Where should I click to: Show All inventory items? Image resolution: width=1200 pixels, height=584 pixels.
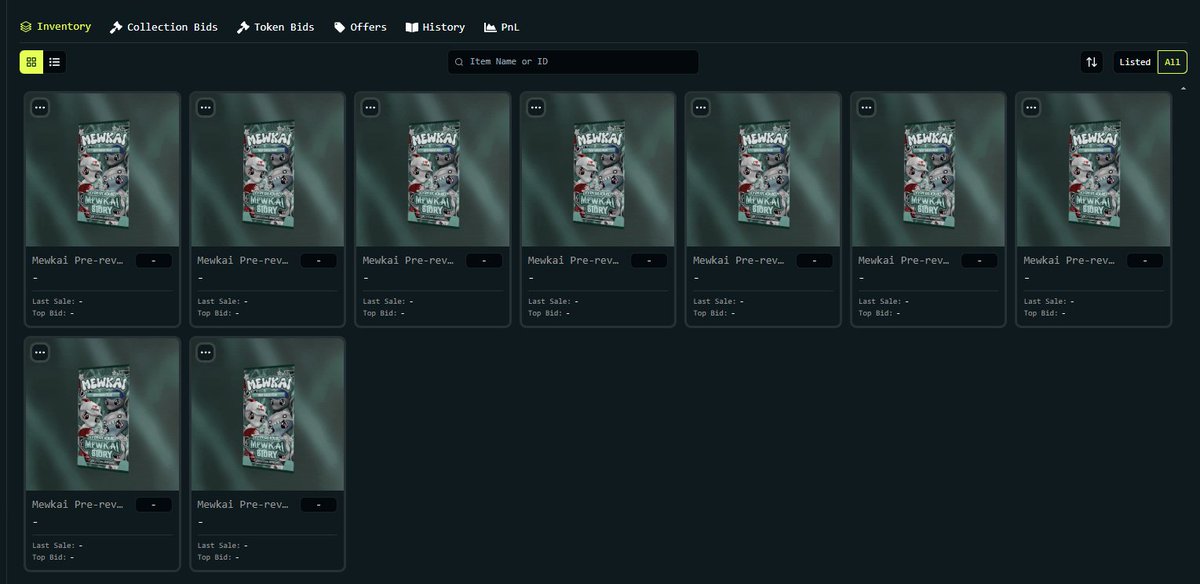click(x=1172, y=62)
